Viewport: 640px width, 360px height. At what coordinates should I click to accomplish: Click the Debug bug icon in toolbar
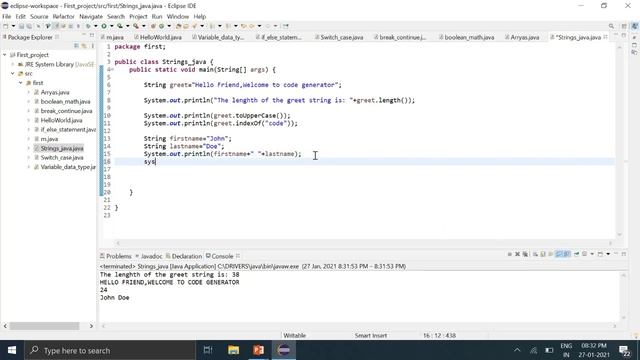pos(88,26)
